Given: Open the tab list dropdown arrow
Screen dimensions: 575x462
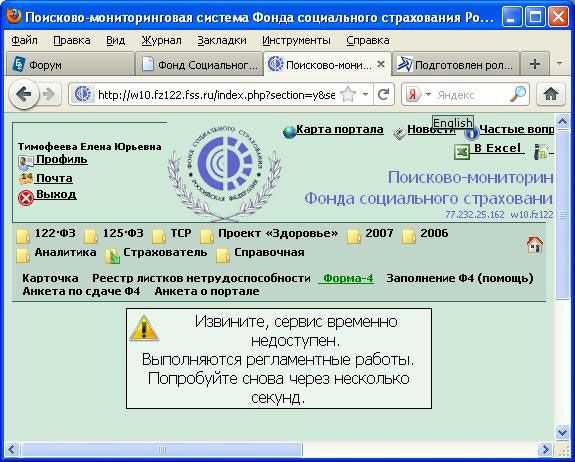Looking at the screenshot, I should (x=559, y=63).
